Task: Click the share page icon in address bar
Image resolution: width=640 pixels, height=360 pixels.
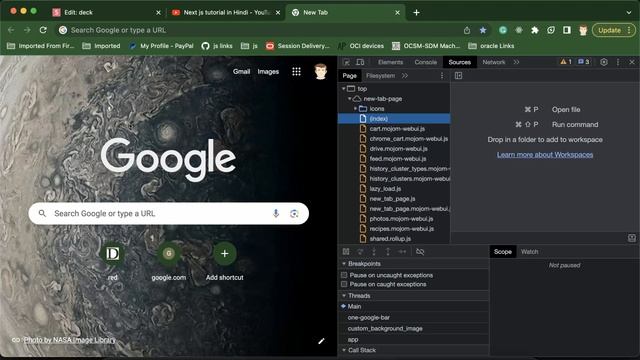Action: click(x=467, y=30)
